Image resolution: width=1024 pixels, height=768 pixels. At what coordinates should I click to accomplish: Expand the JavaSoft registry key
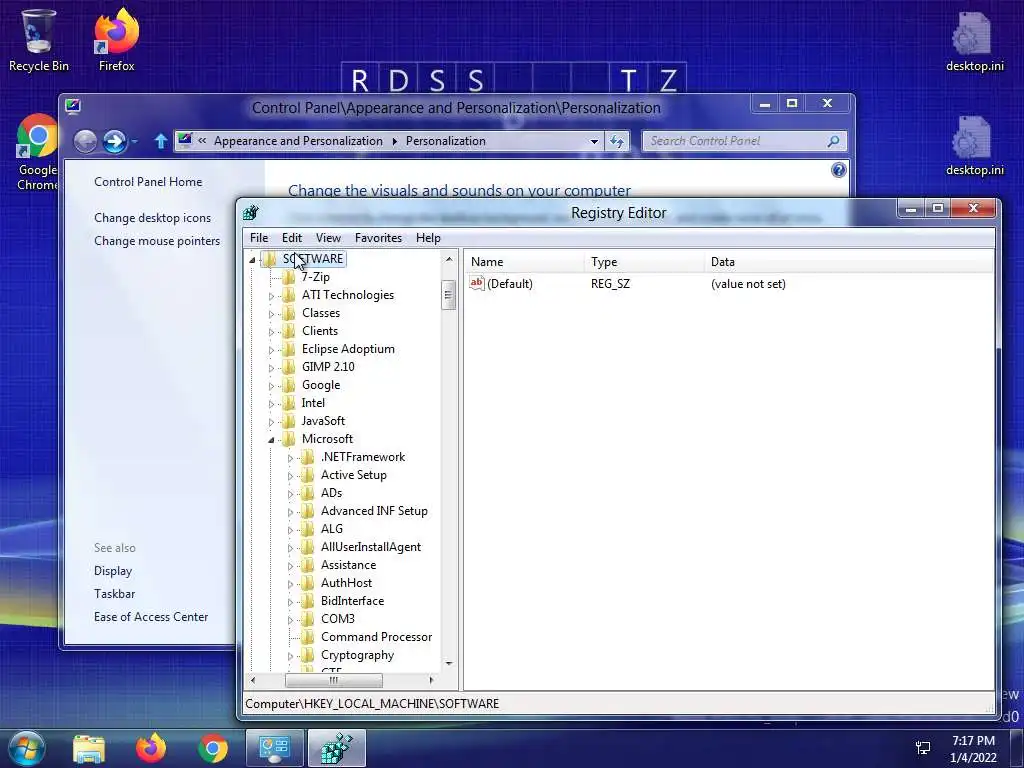(x=272, y=422)
